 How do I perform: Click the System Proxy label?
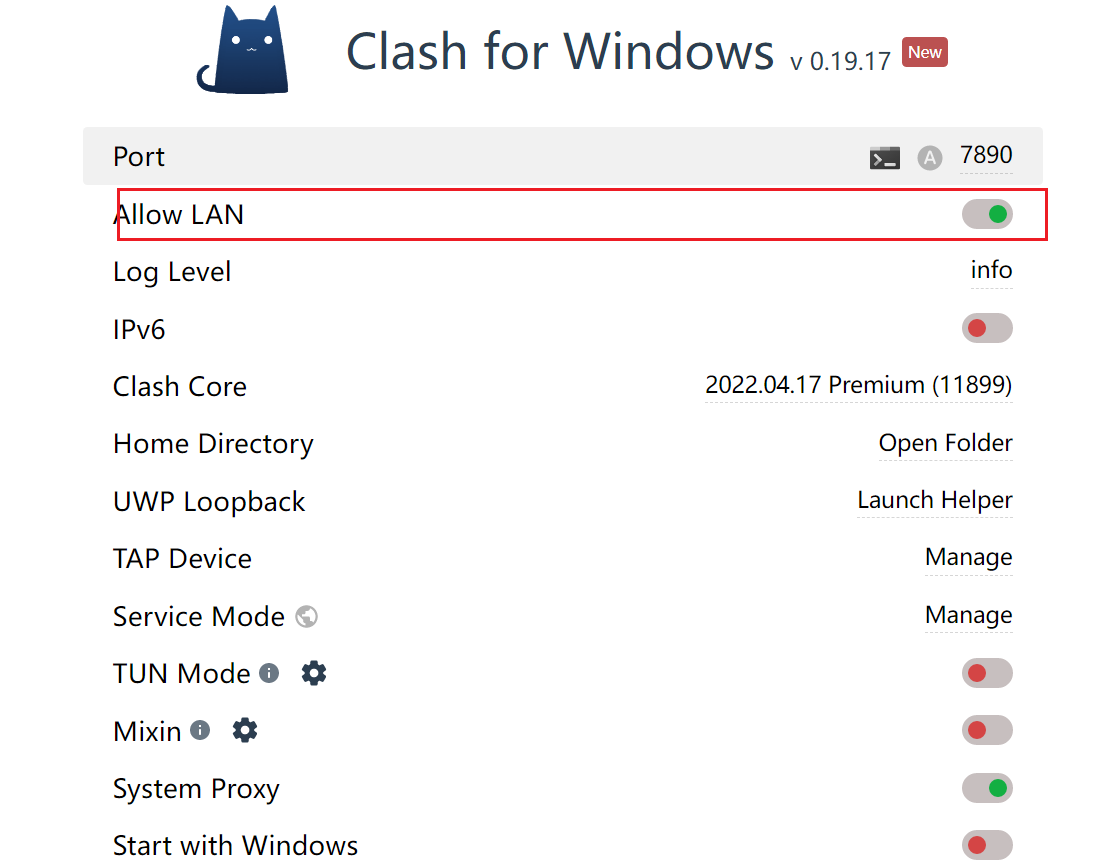coord(196,790)
